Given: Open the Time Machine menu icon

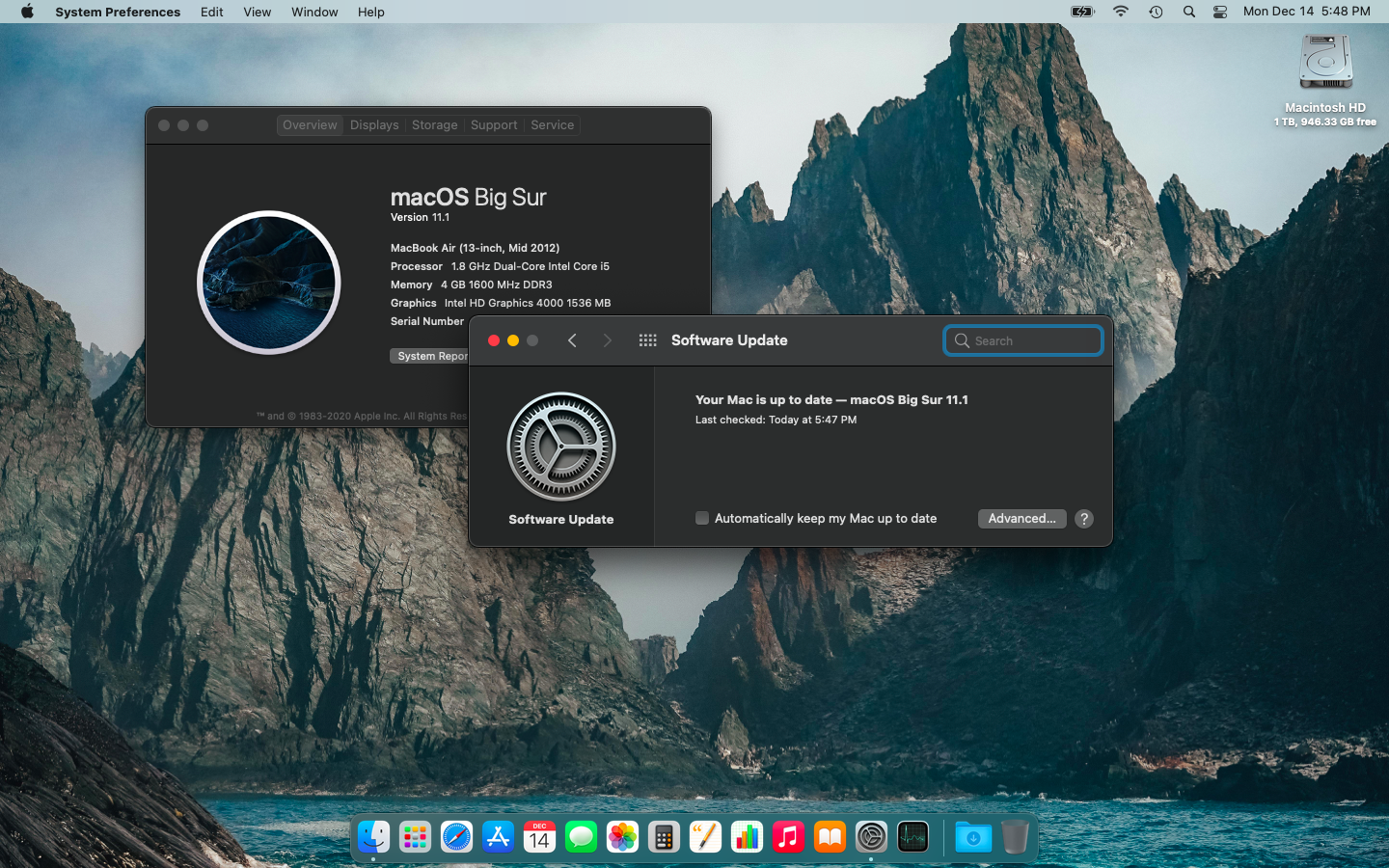Looking at the screenshot, I should pyautogui.click(x=1156, y=12).
